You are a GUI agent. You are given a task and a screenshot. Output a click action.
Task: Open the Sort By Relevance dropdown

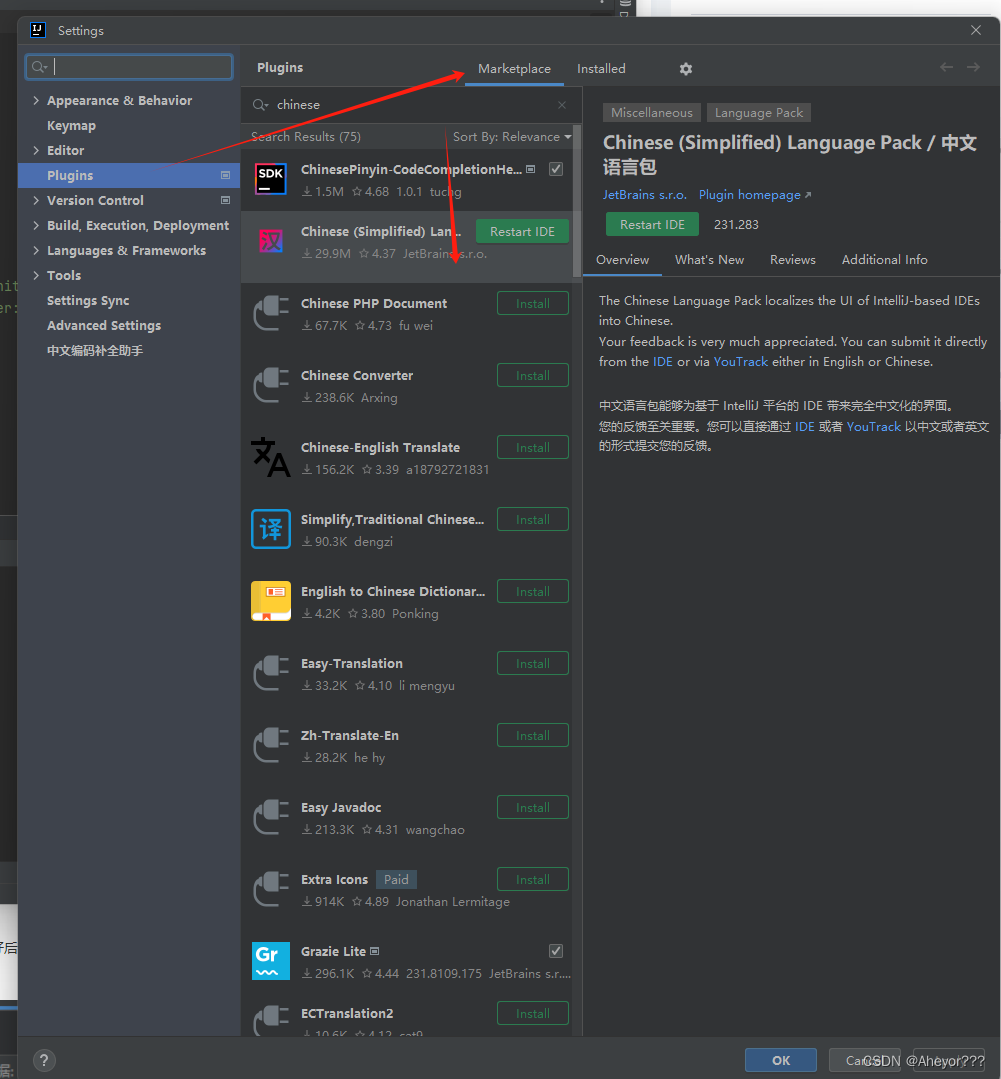[x=512, y=137]
